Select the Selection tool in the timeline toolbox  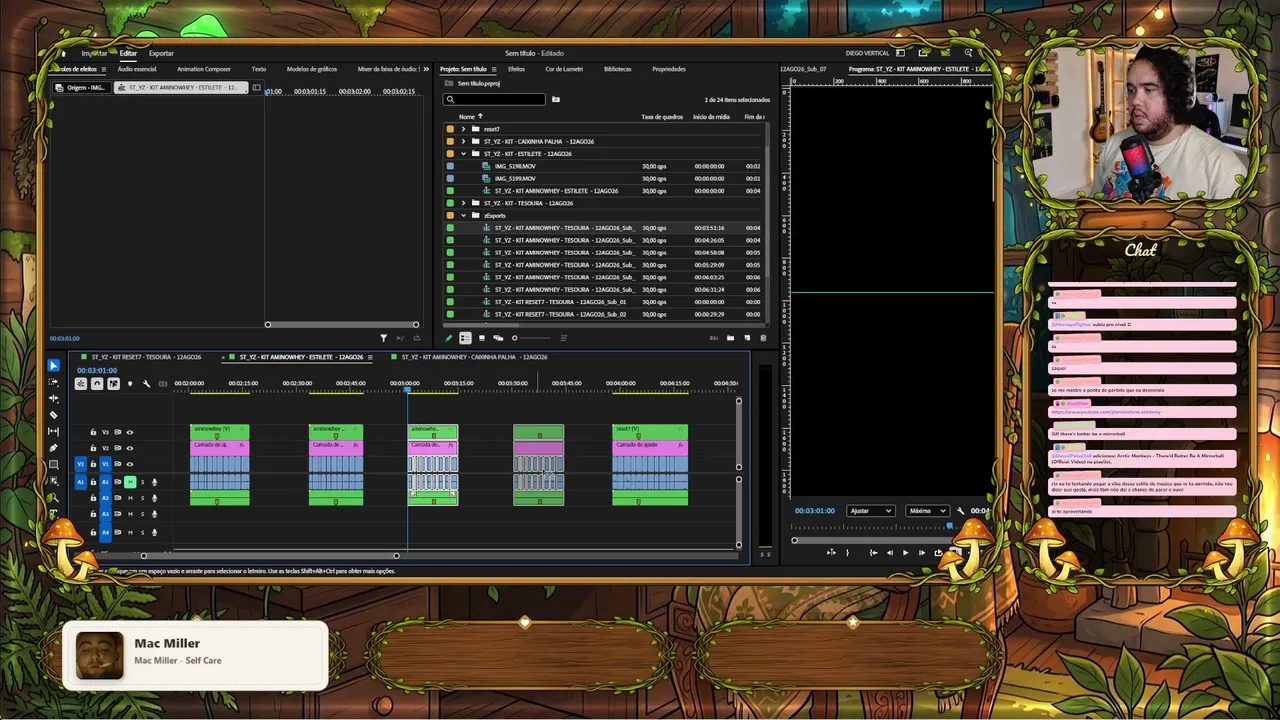tap(54, 366)
